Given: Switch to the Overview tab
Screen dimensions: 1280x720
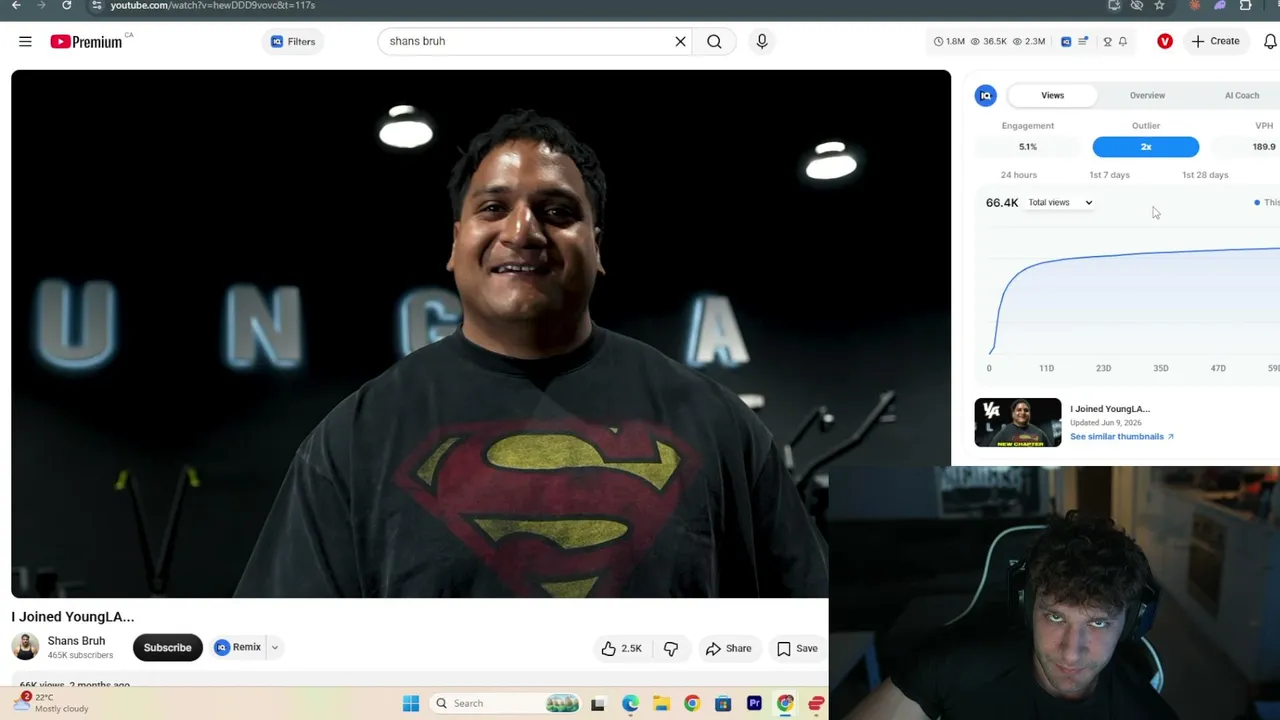Looking at the screenshot, I should tap(1147, 95).
